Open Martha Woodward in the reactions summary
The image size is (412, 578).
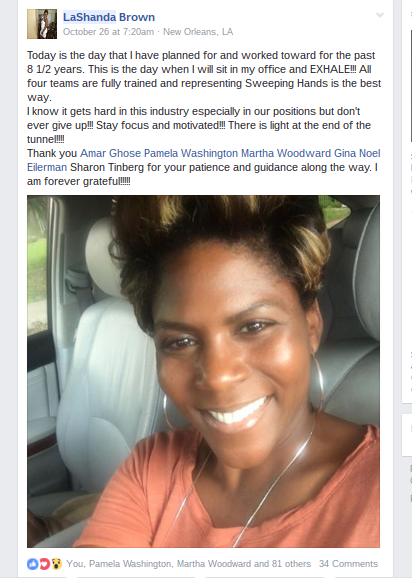point(214,564)
